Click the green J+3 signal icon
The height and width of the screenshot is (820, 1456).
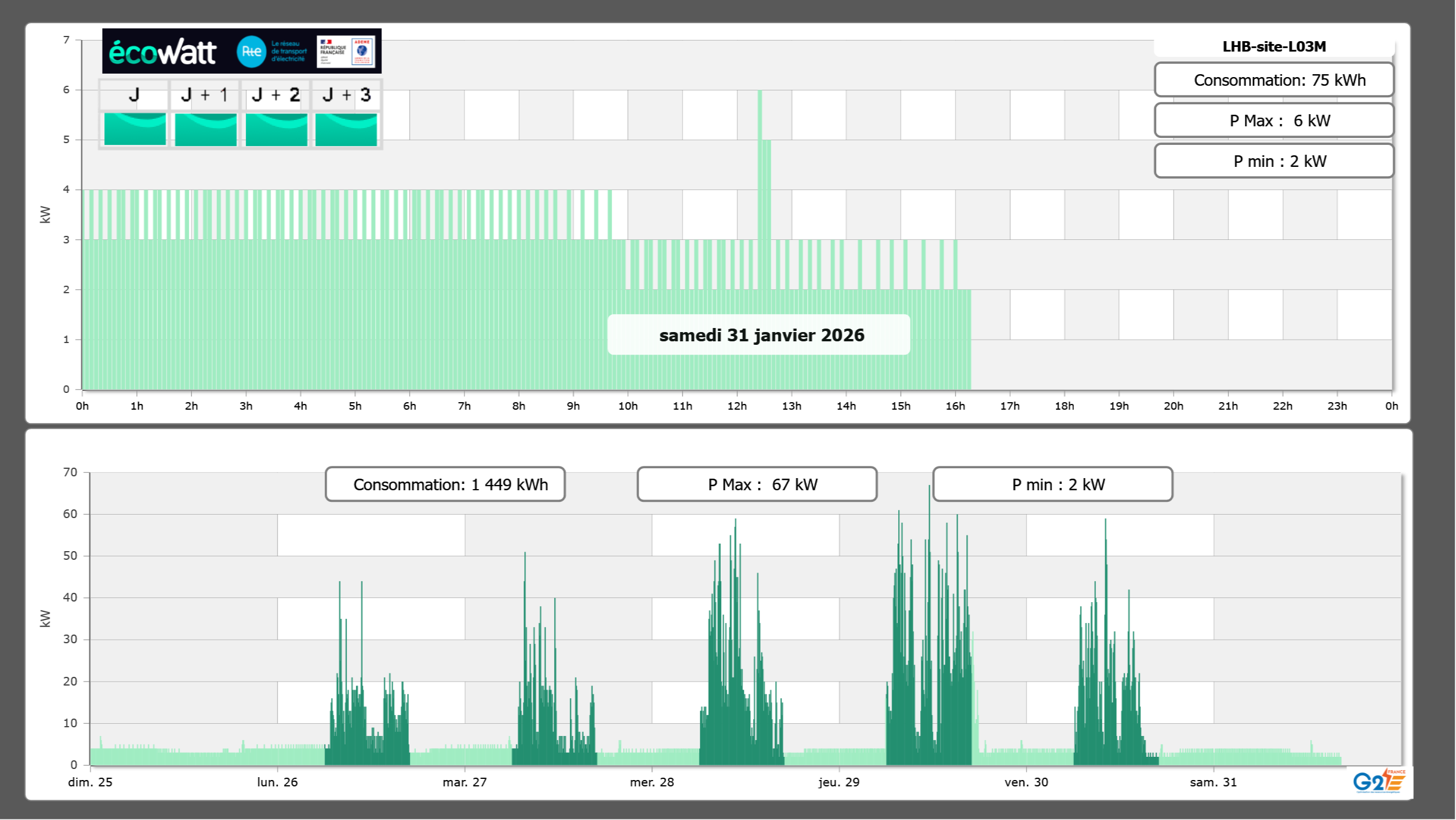(x=346, y=129)
